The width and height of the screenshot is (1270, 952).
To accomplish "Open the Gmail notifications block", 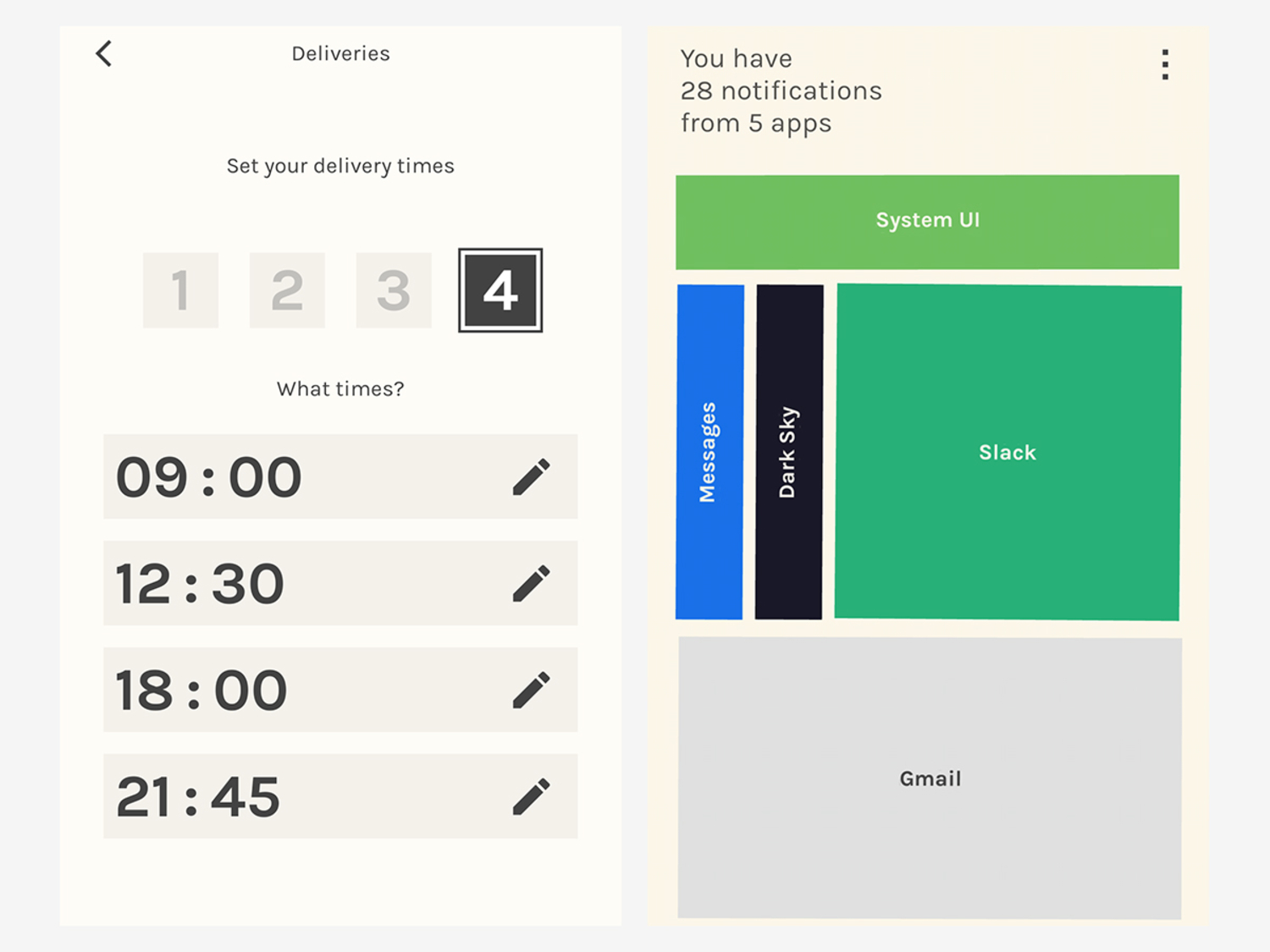I will tap(930, 779).
